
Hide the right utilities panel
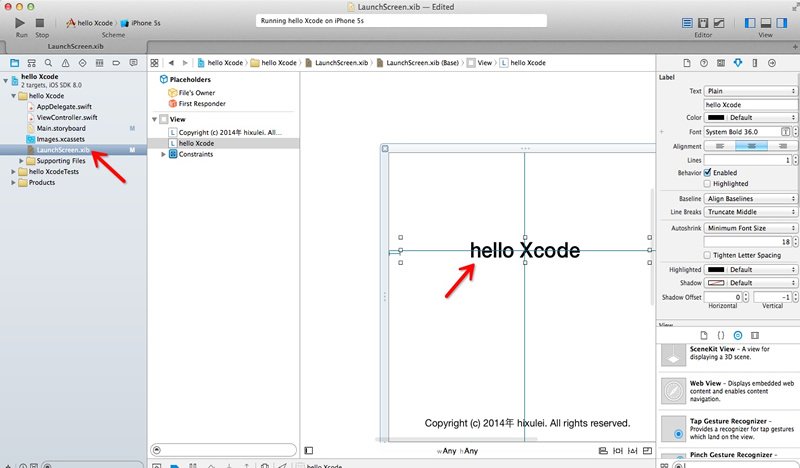point(782,23)
